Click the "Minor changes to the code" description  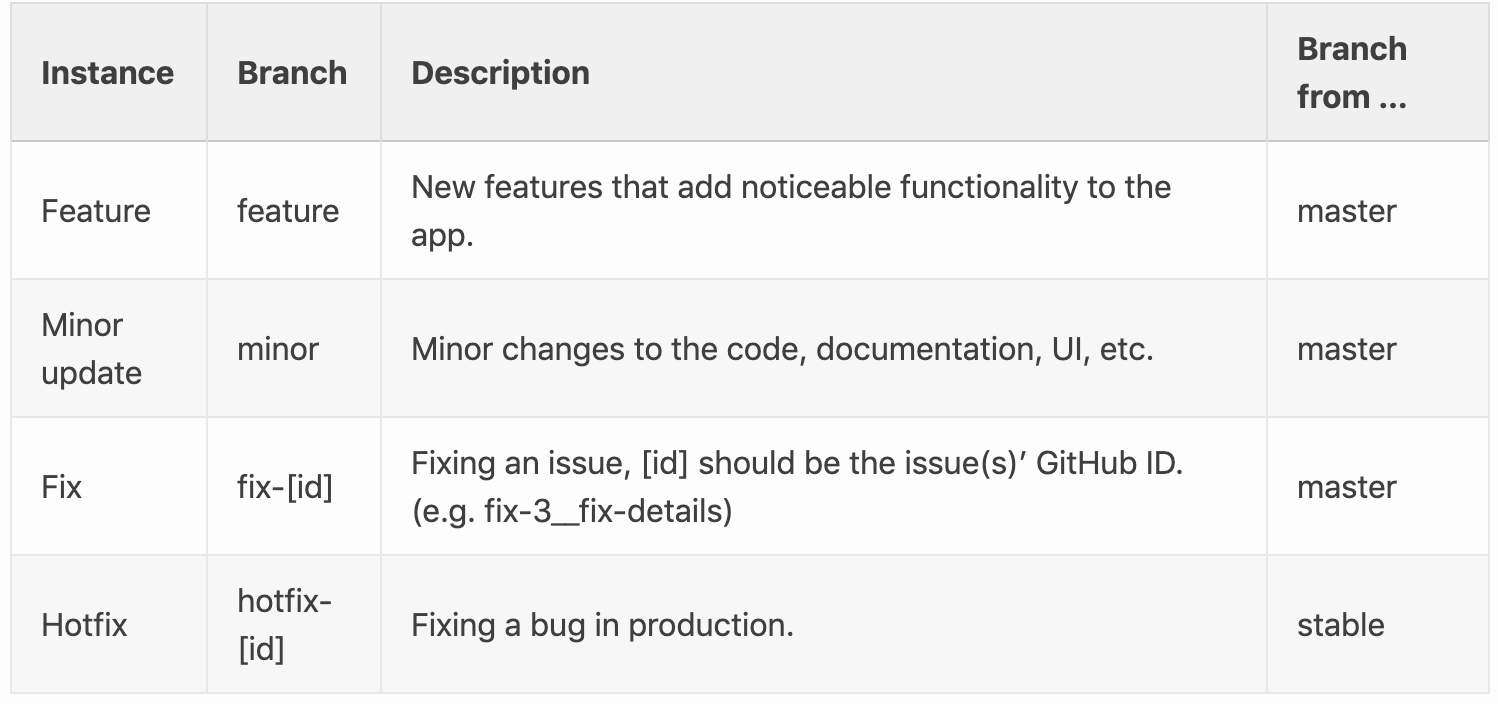point(782,349)
